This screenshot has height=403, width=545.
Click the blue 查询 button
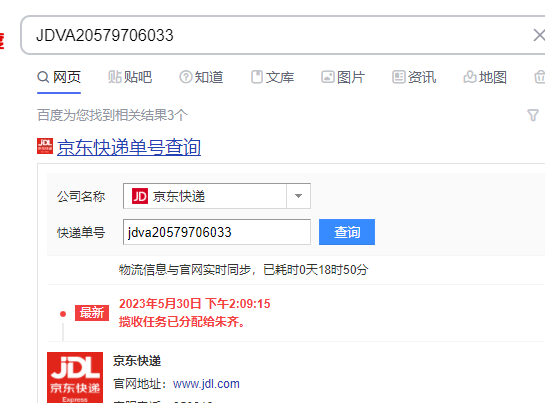pyautogui.click(x=347, y=232)
